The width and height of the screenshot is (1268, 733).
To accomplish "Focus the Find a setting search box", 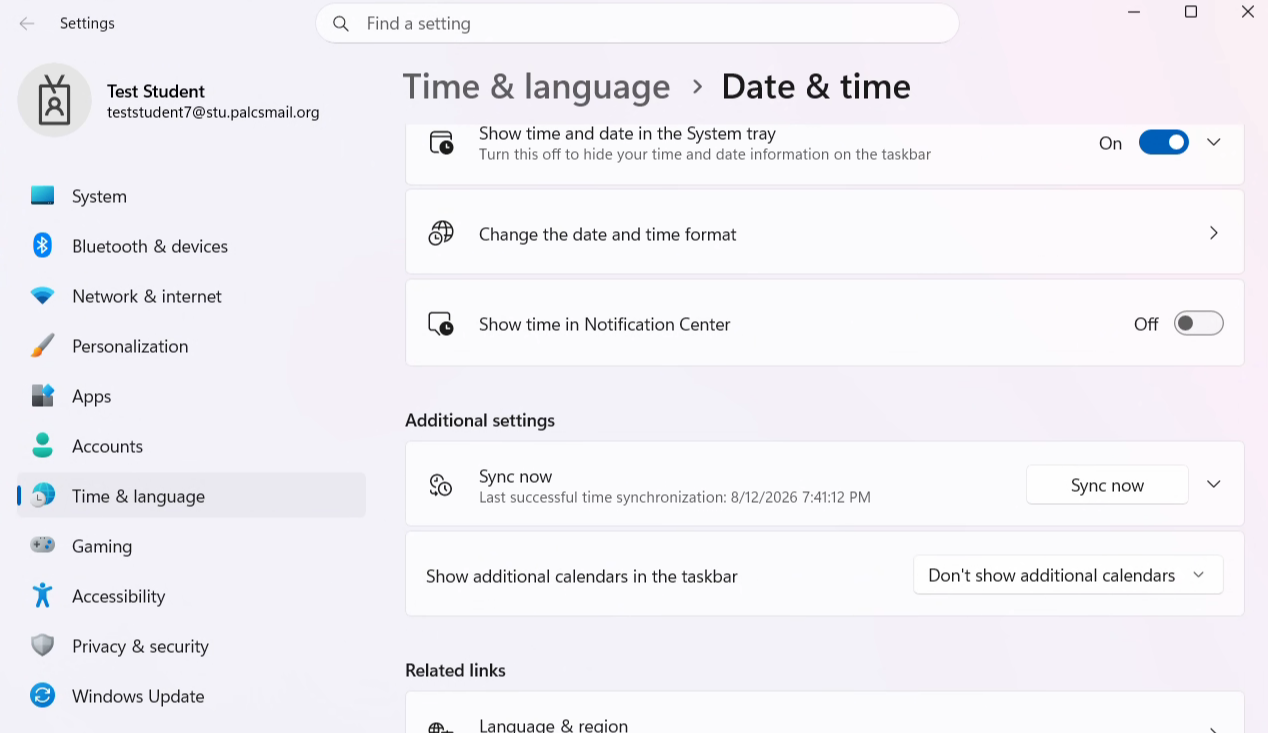I will point(637,23).
